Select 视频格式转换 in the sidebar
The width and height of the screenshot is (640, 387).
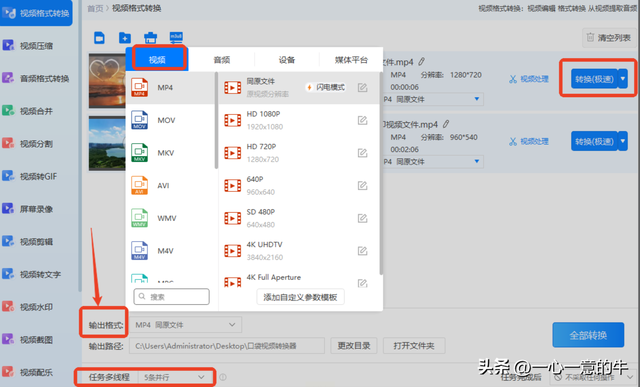click(x=36, y=13)
